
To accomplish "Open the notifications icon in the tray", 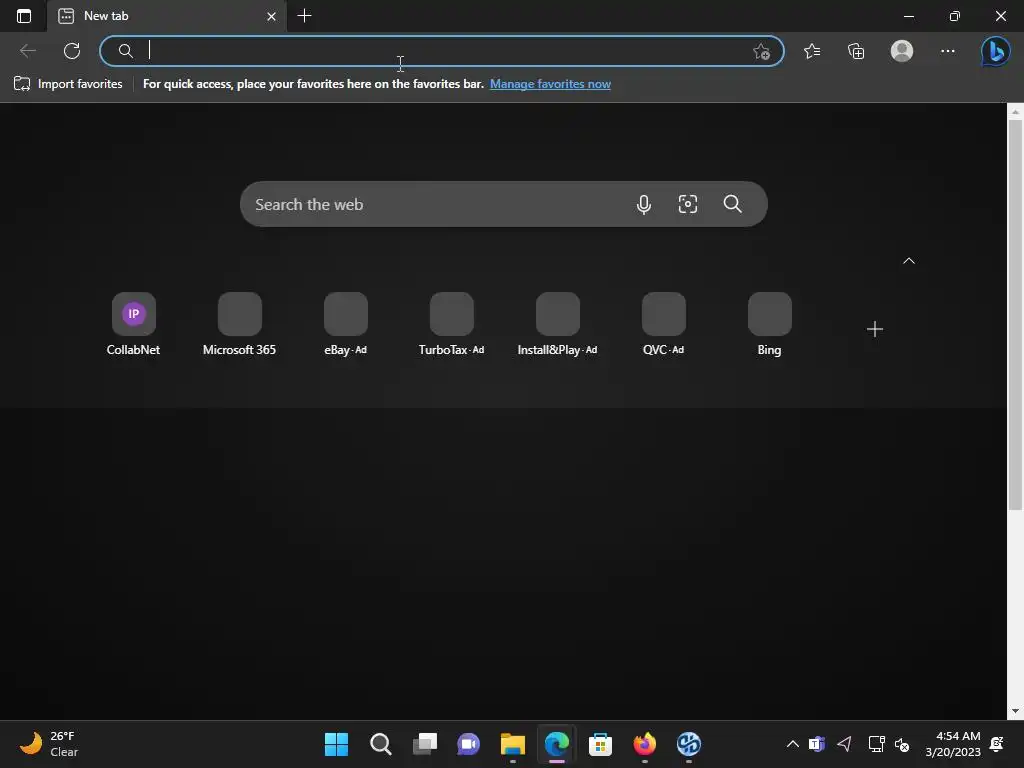I will point(997,744).
